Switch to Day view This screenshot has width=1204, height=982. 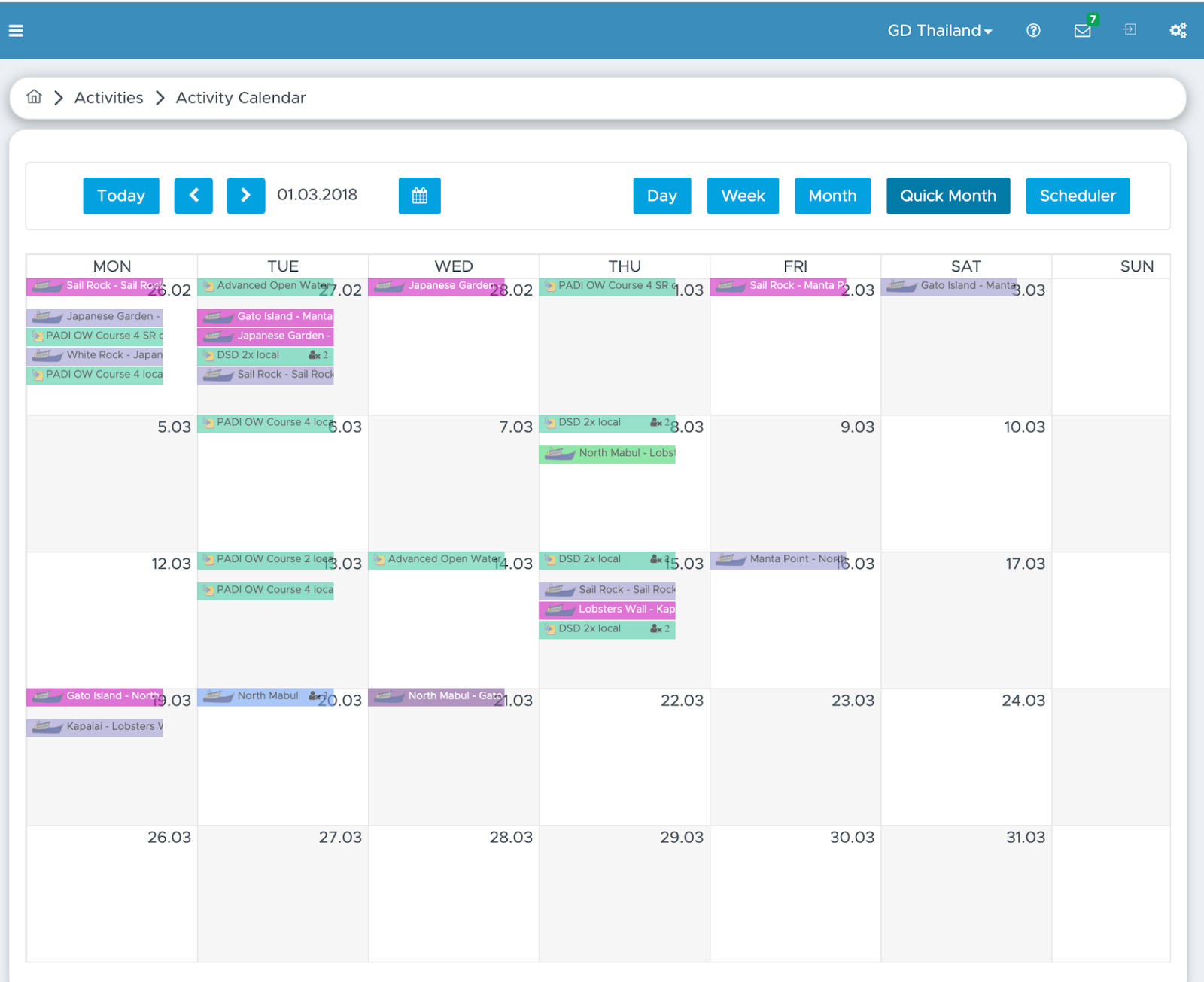pos(662,196)
